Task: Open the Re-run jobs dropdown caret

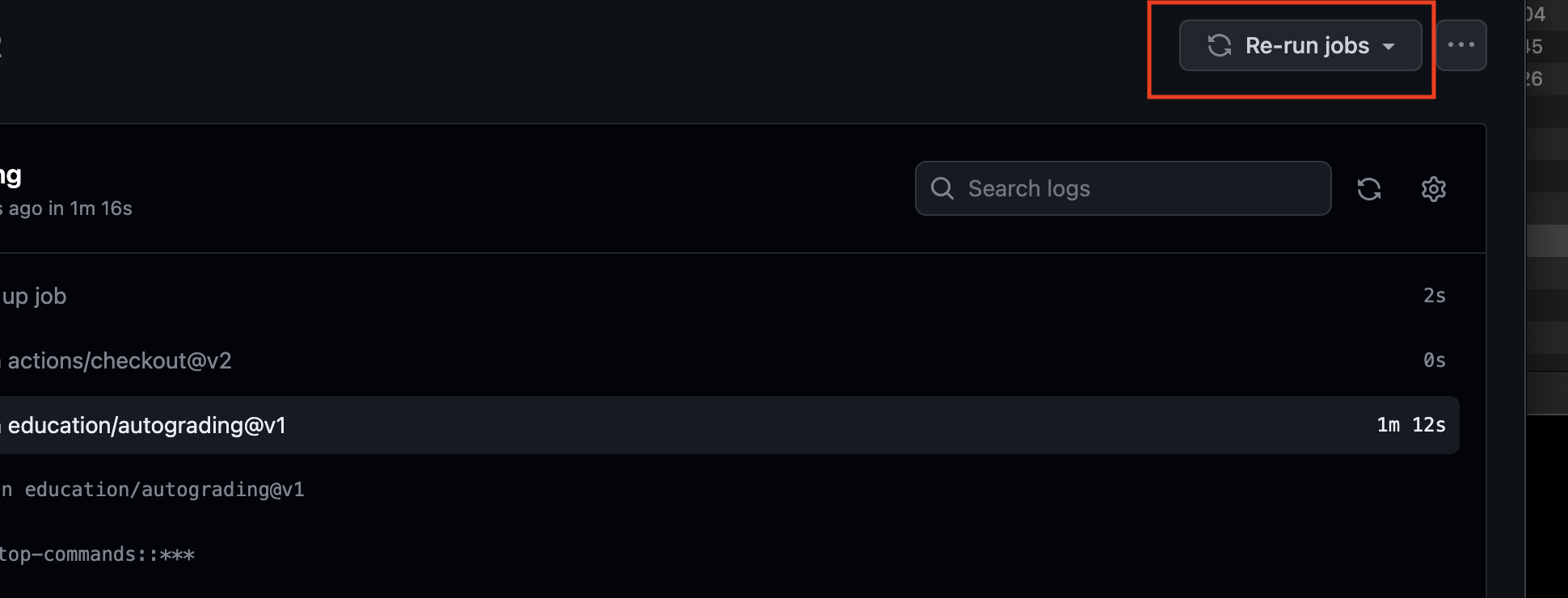Action: point(1389,46)
